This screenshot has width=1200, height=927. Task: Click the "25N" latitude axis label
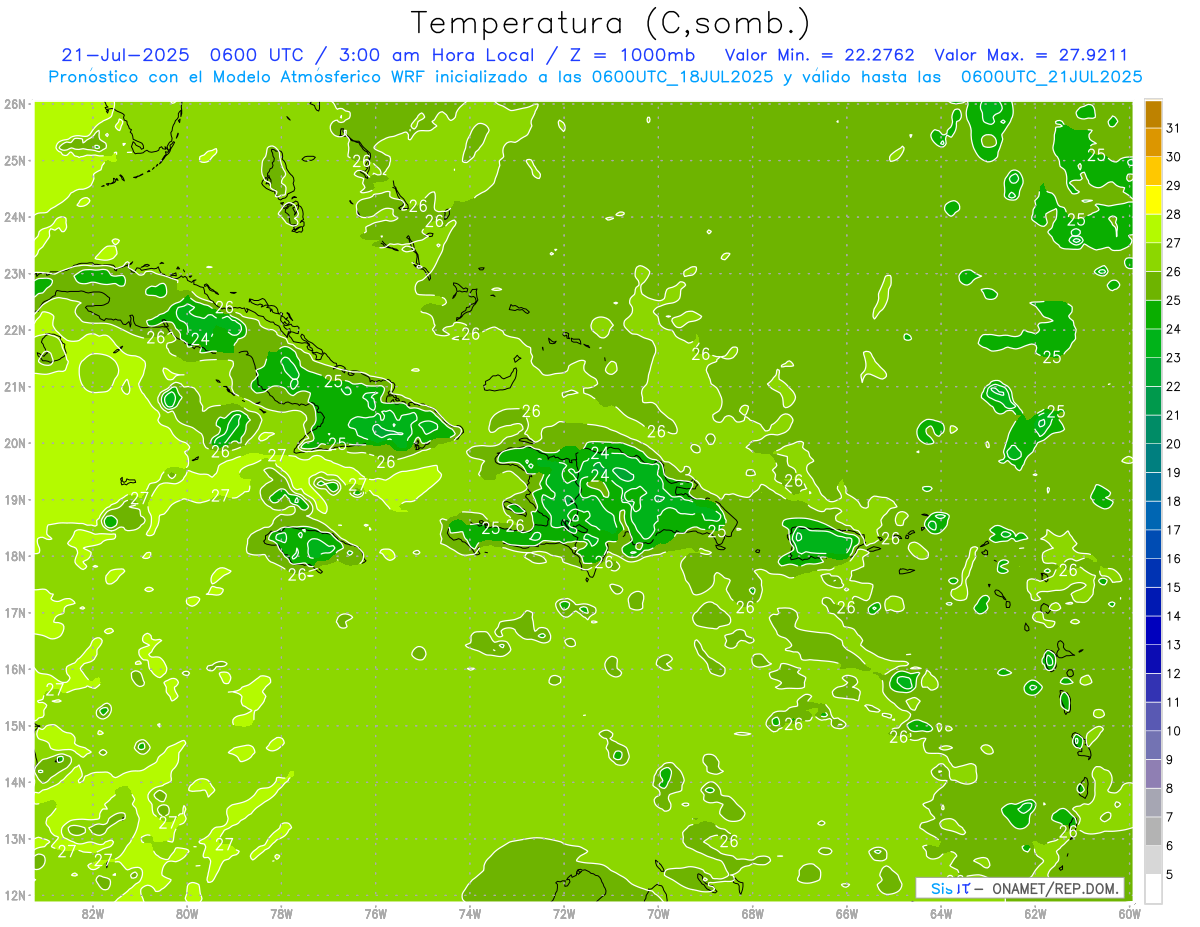tap(15, 160)
